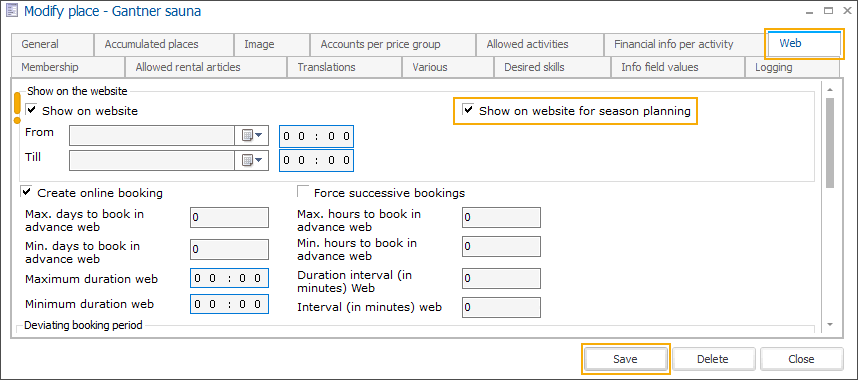Open Financial info per activity tab
This screenshot has width=858, height=380.
pos(686,44)
